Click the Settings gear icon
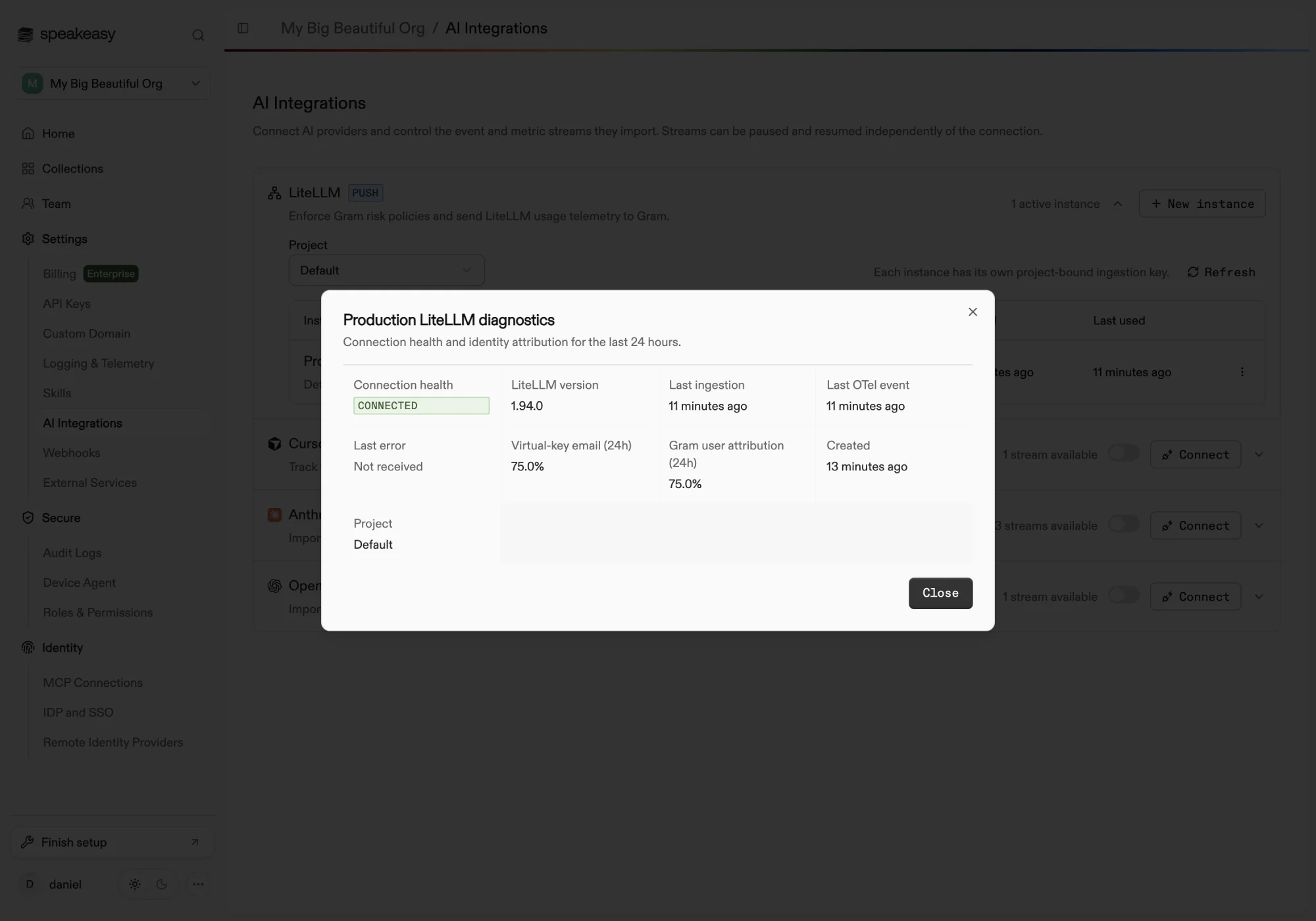The width and height of the screenshot is (1316, 921). coord(28,239)
